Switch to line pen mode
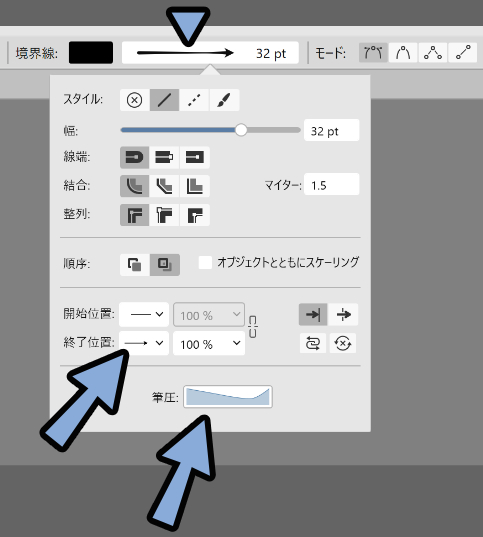The height and width of the screenshot is (537, 483). pyautogui.click(x=462, y=53)
